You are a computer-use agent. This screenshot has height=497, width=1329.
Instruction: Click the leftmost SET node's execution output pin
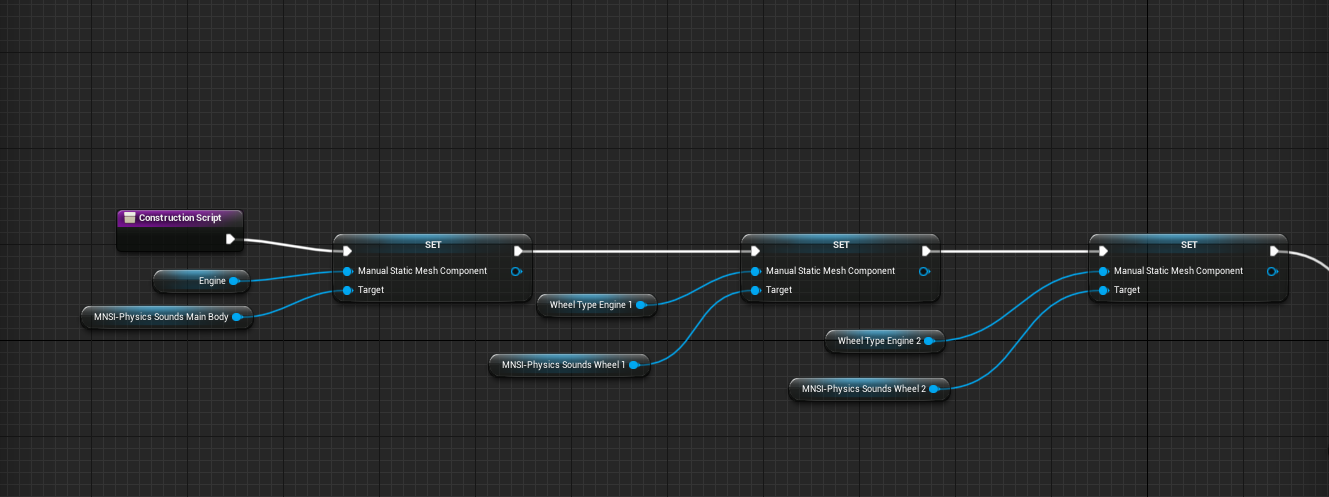518,251
